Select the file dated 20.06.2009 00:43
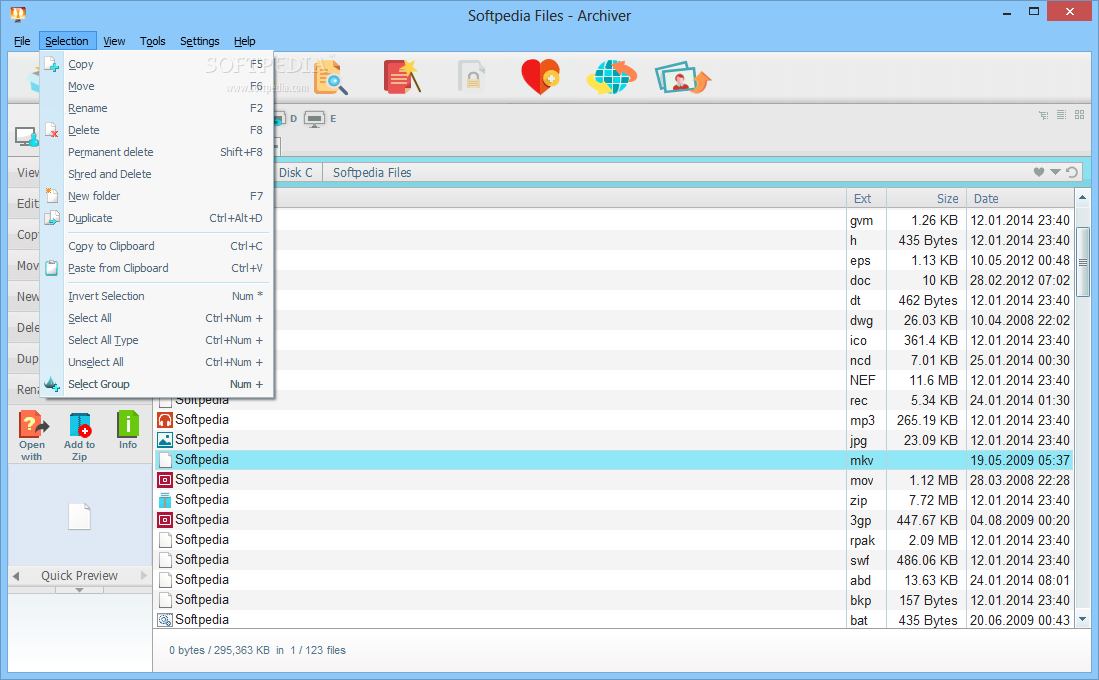 tap(613, 620)
